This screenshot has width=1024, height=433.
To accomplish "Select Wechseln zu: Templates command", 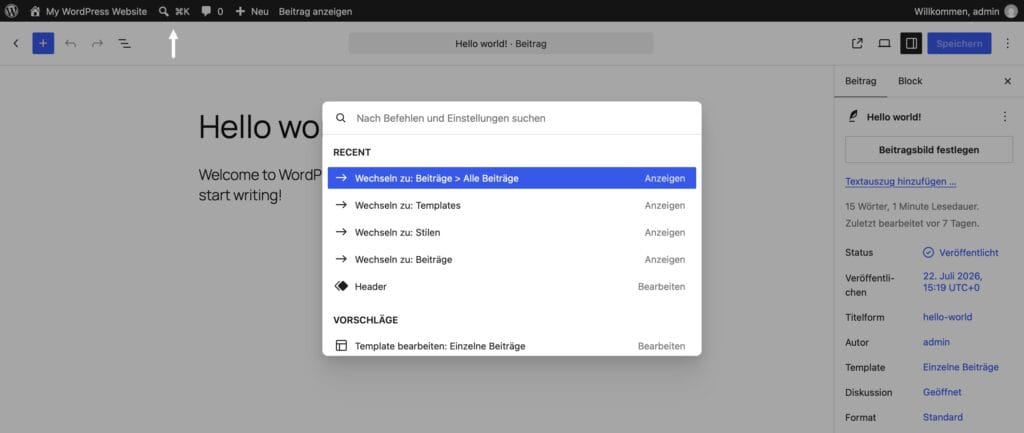I will (x=512, y=205).
